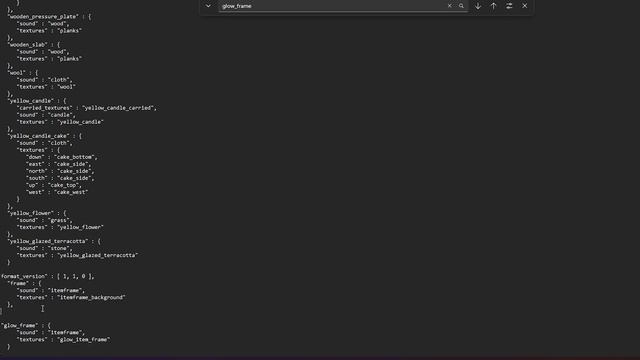
Task: Click the "wooden_pressure_plate" key text
Action: click(x=43, y=17)
